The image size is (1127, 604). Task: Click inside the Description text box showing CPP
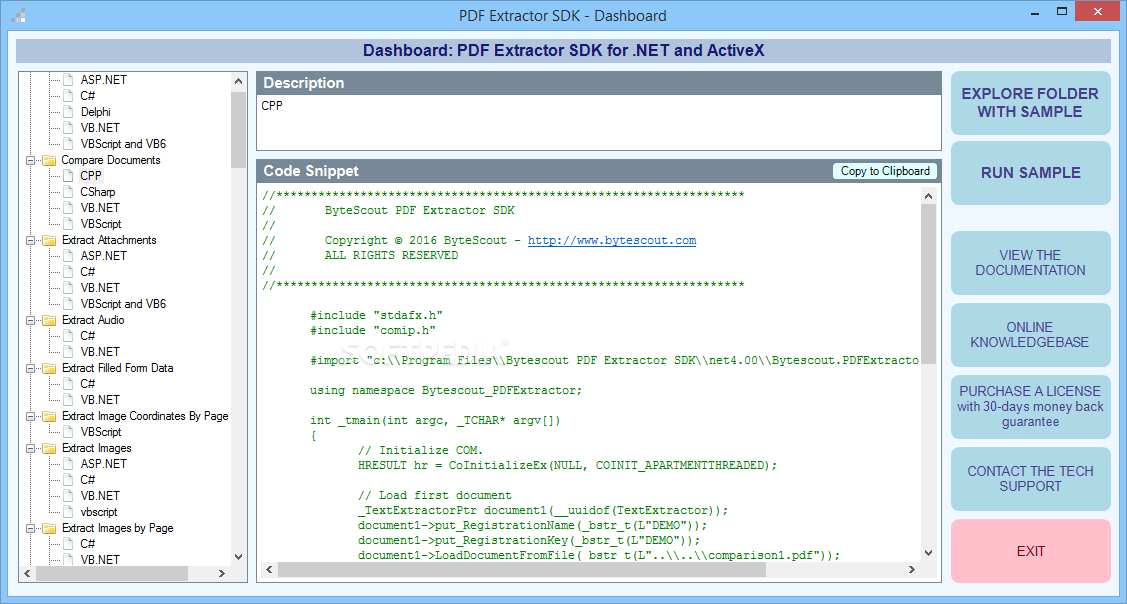tap(599, 122)
